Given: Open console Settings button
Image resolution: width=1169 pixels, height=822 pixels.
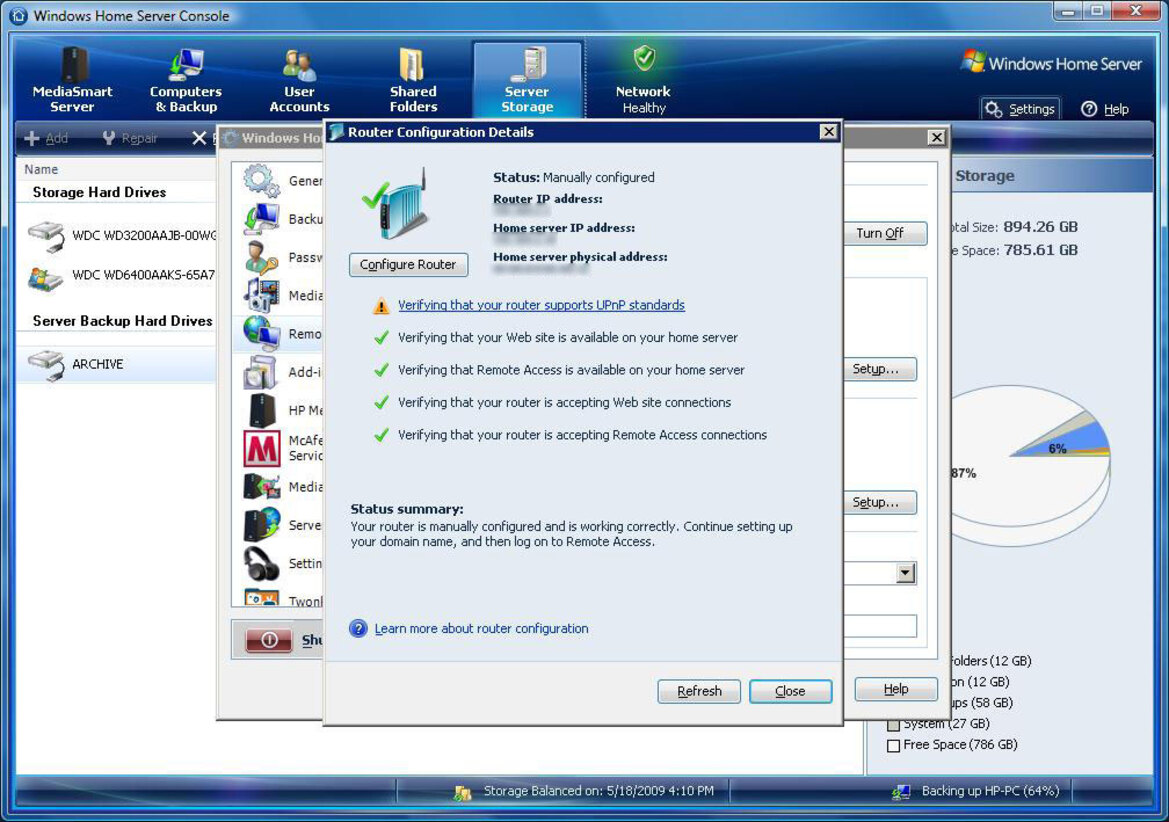Looking at the screenshot, I should coord(1021,109).
